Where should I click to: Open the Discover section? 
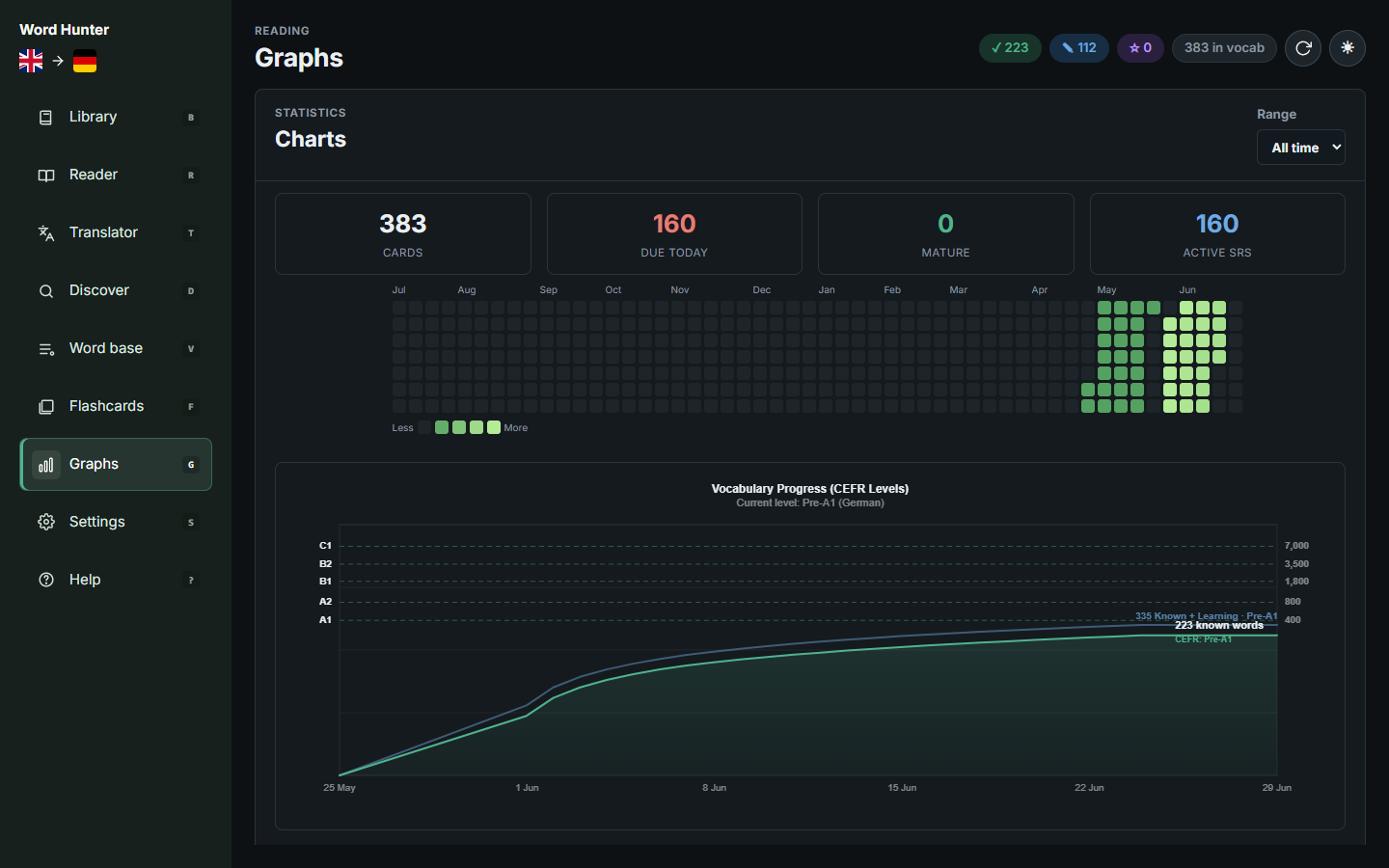[116, 291]
